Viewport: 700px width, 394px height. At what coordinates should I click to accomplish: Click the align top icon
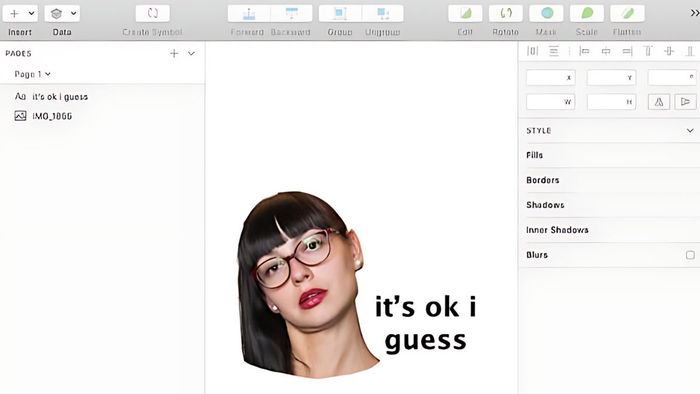pos(648,51)
